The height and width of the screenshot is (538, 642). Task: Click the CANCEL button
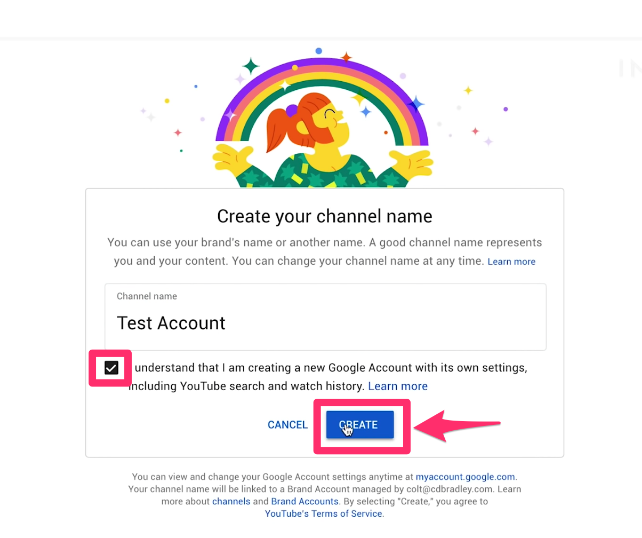pos(287,425)
